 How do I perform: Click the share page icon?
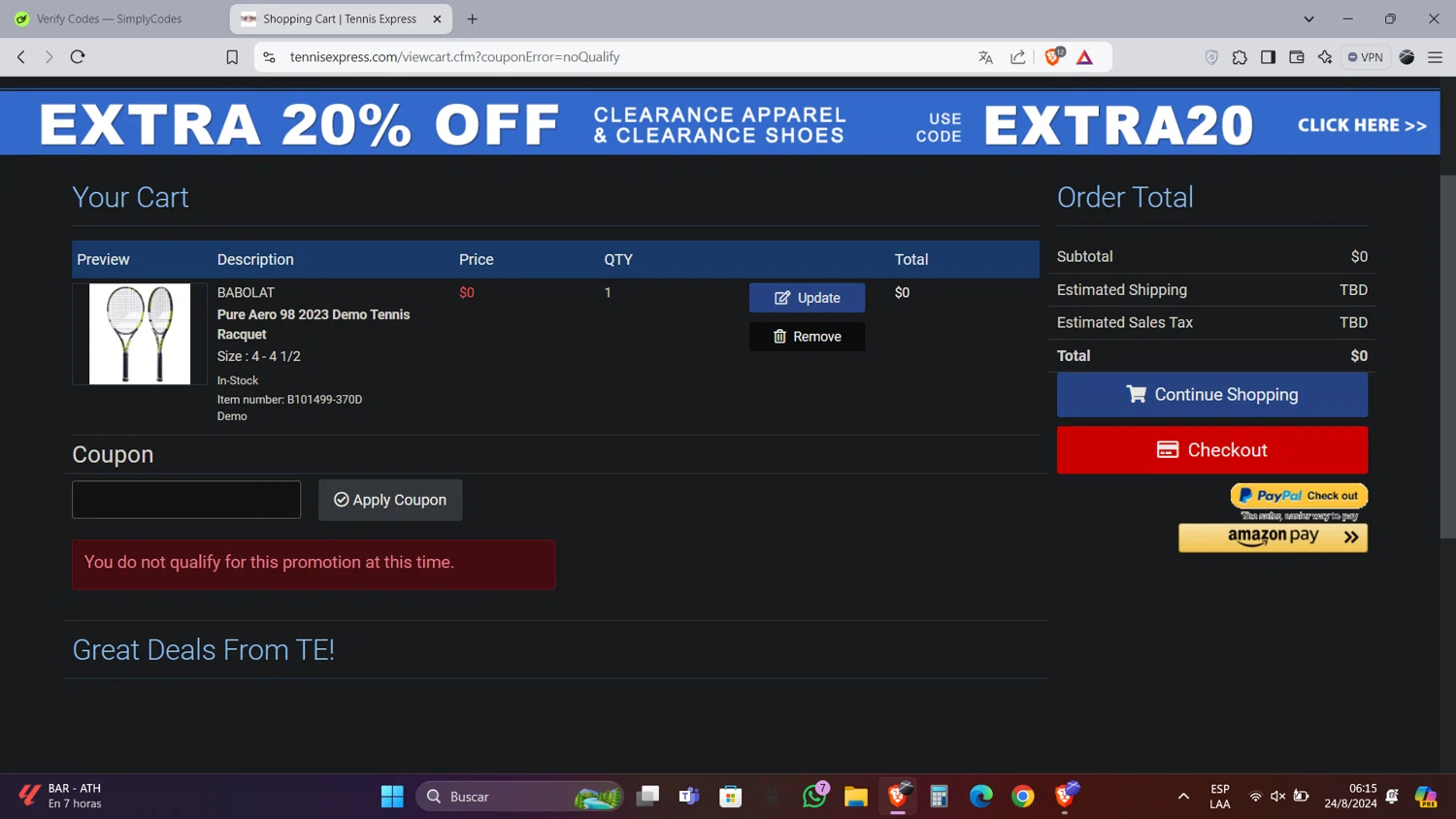[1018, 57]
